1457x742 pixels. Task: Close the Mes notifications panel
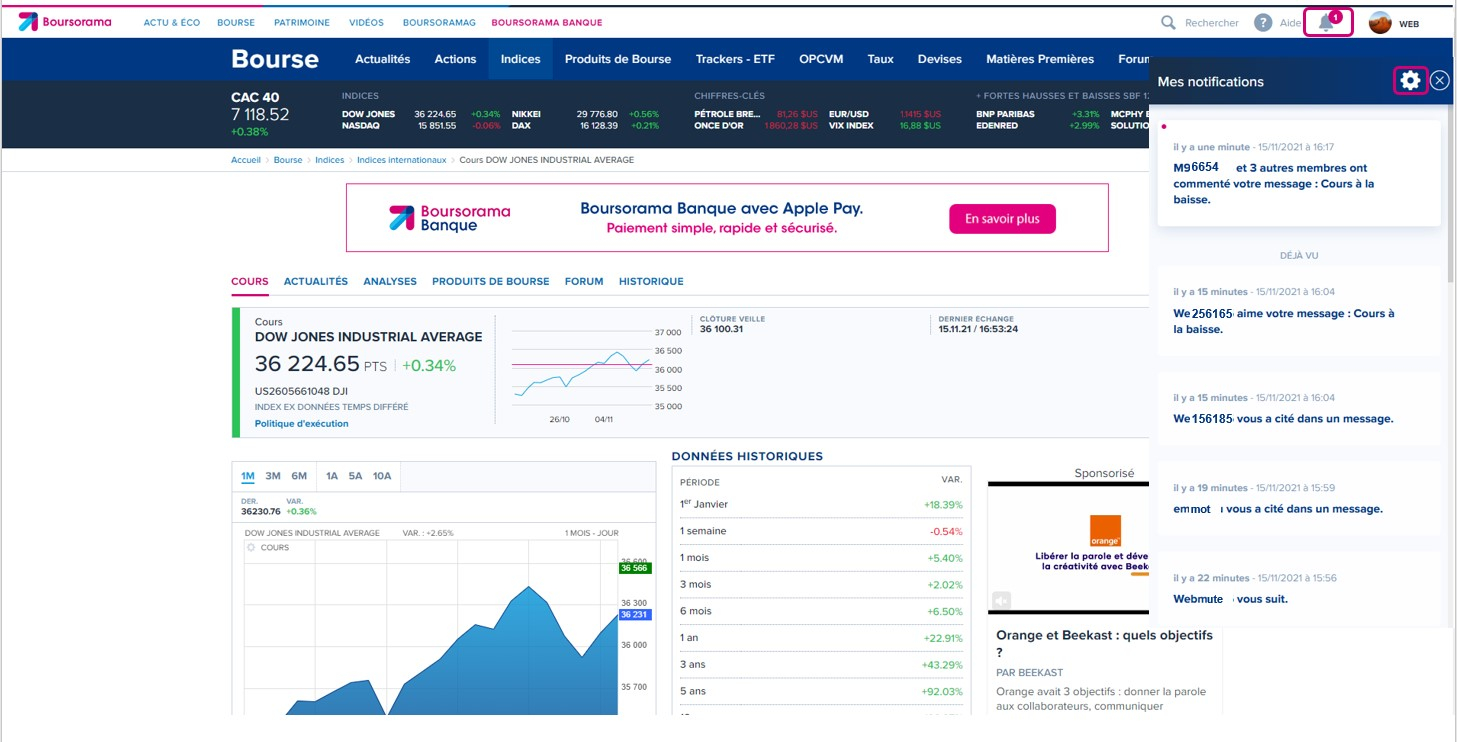click(x=1440, y=81)
